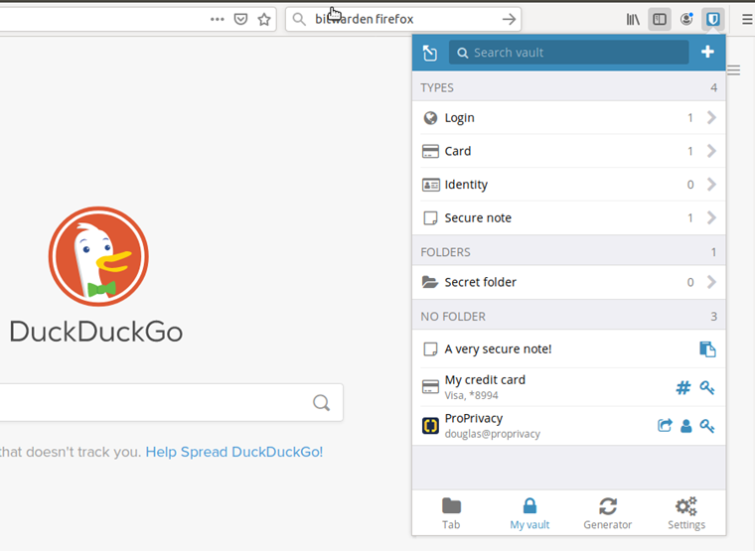Screen dimensions: 755x551
Task: Switch to the Generator tab
Action: coord(608,513)
